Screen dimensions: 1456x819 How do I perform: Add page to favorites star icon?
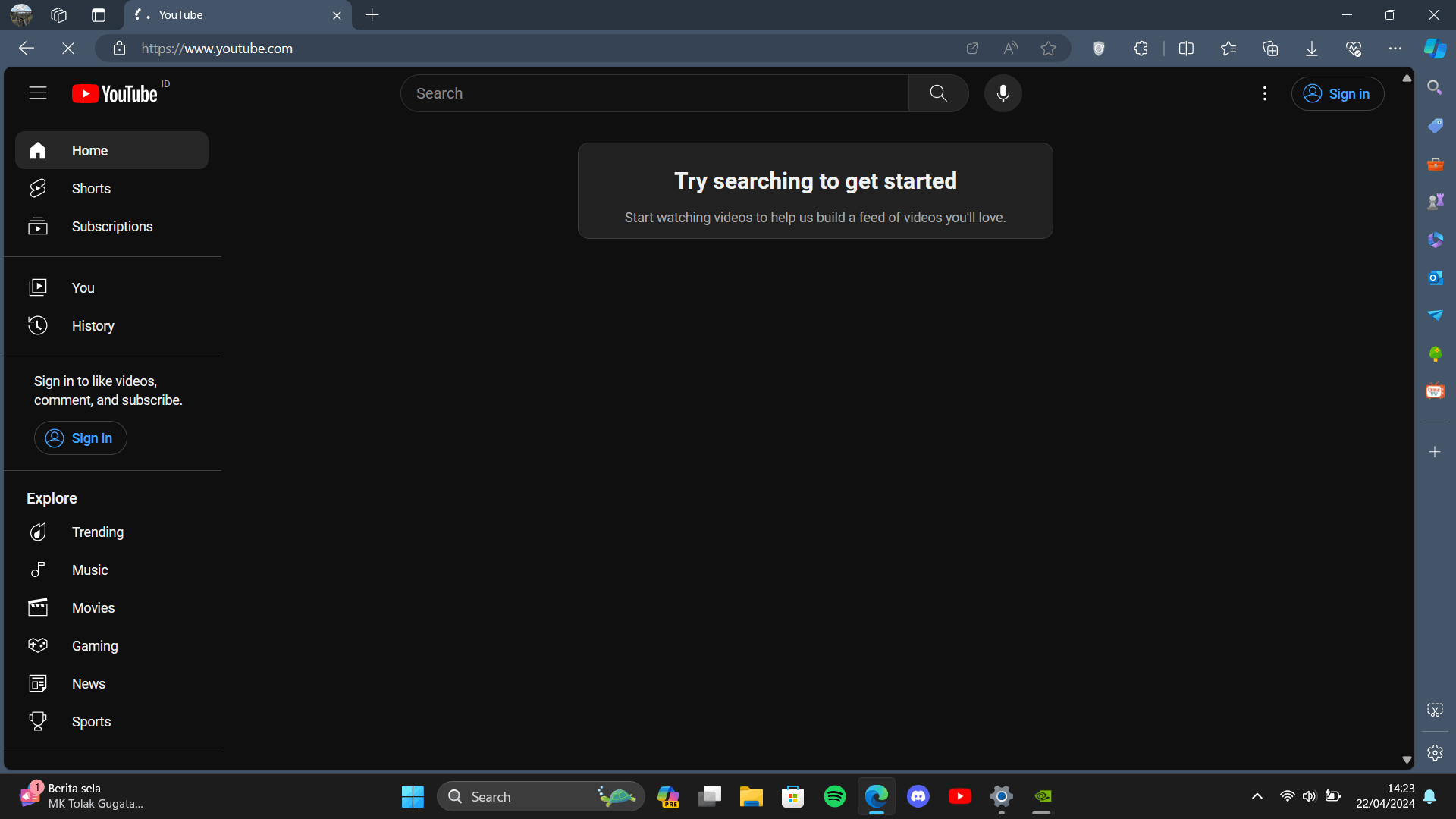[1048, 49]
